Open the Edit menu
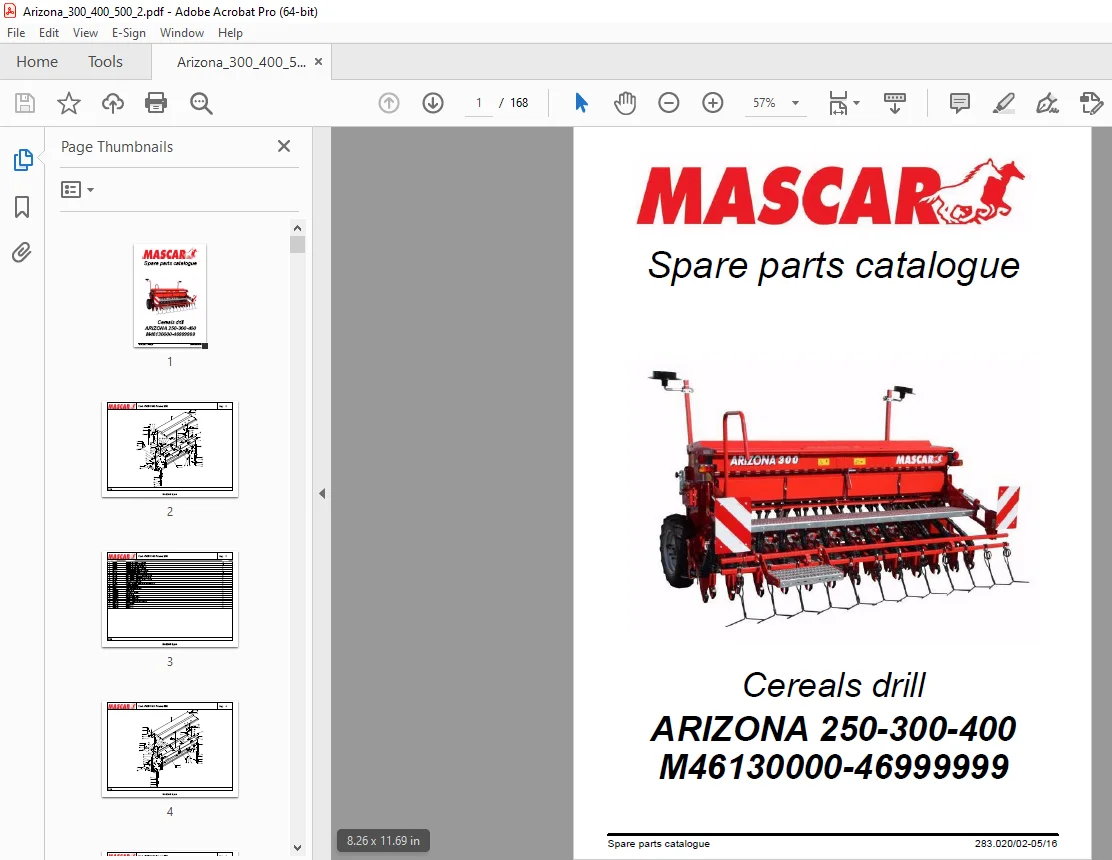1112x860 pixels. 49,33
